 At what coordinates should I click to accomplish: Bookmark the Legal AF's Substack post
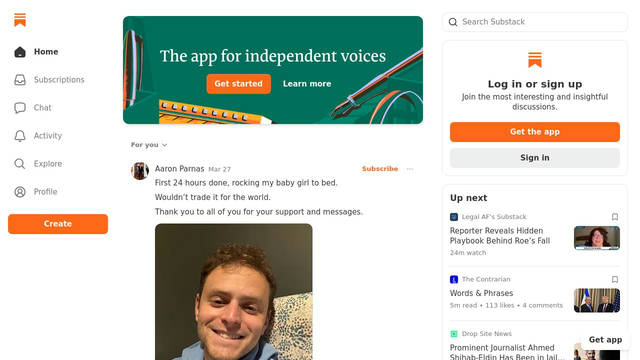click(615, 217)
